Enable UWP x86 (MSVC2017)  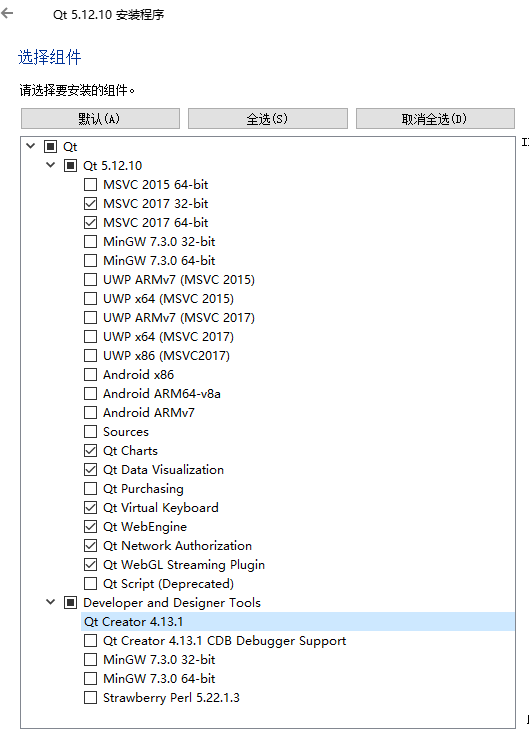point(90,355)
